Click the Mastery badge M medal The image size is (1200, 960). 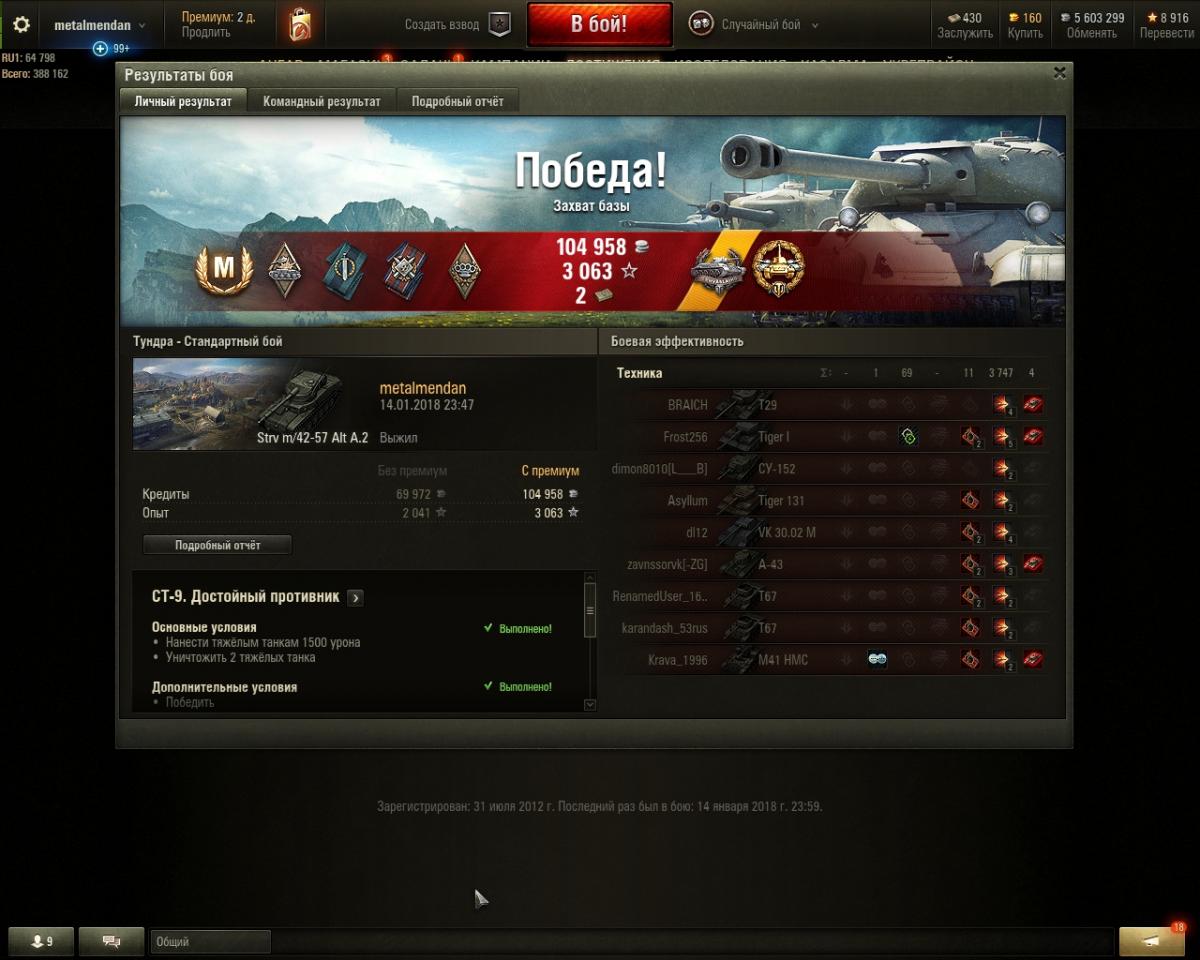coord(223,269)
